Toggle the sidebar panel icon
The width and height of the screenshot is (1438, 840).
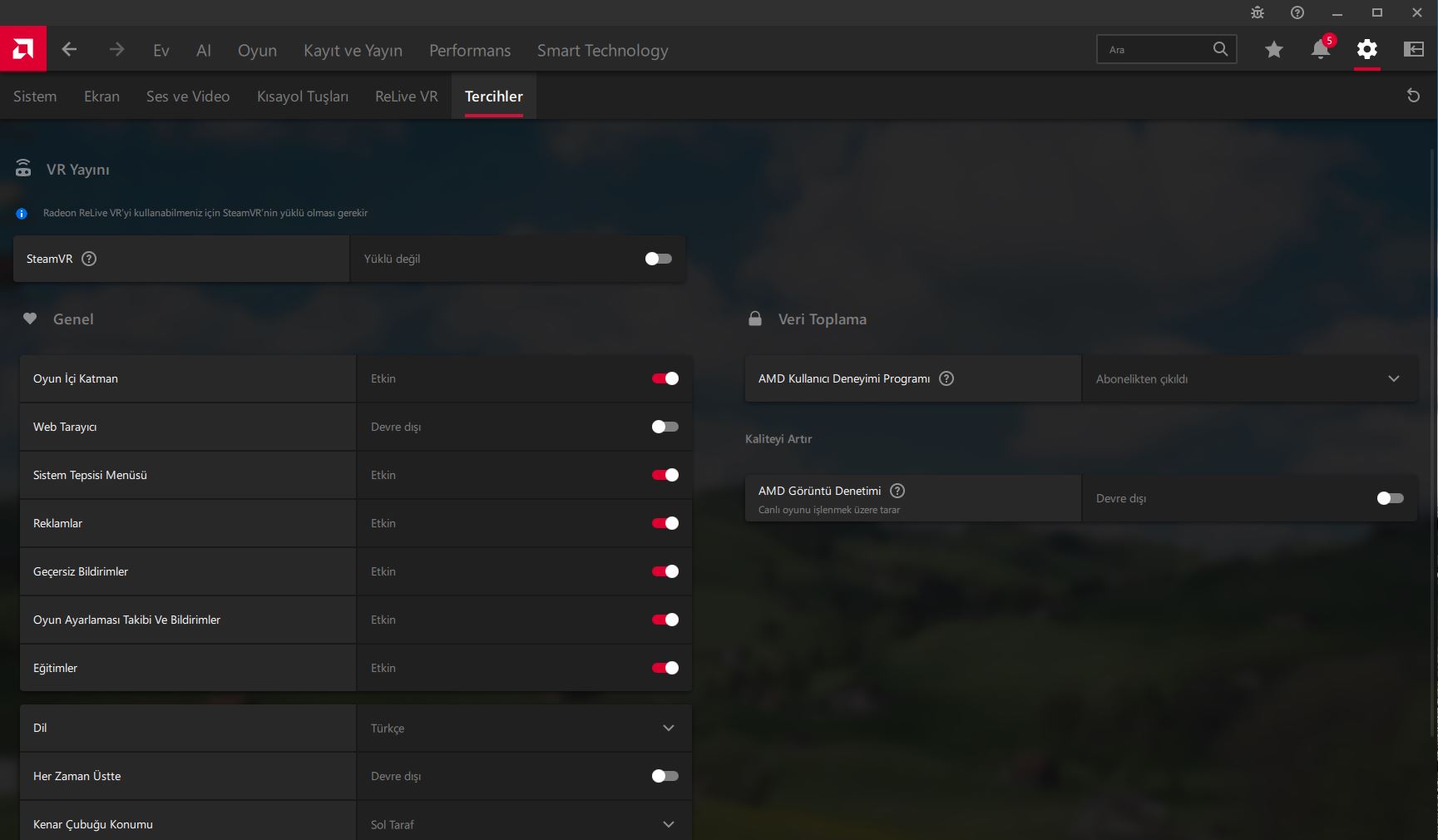click(1414, 49)
